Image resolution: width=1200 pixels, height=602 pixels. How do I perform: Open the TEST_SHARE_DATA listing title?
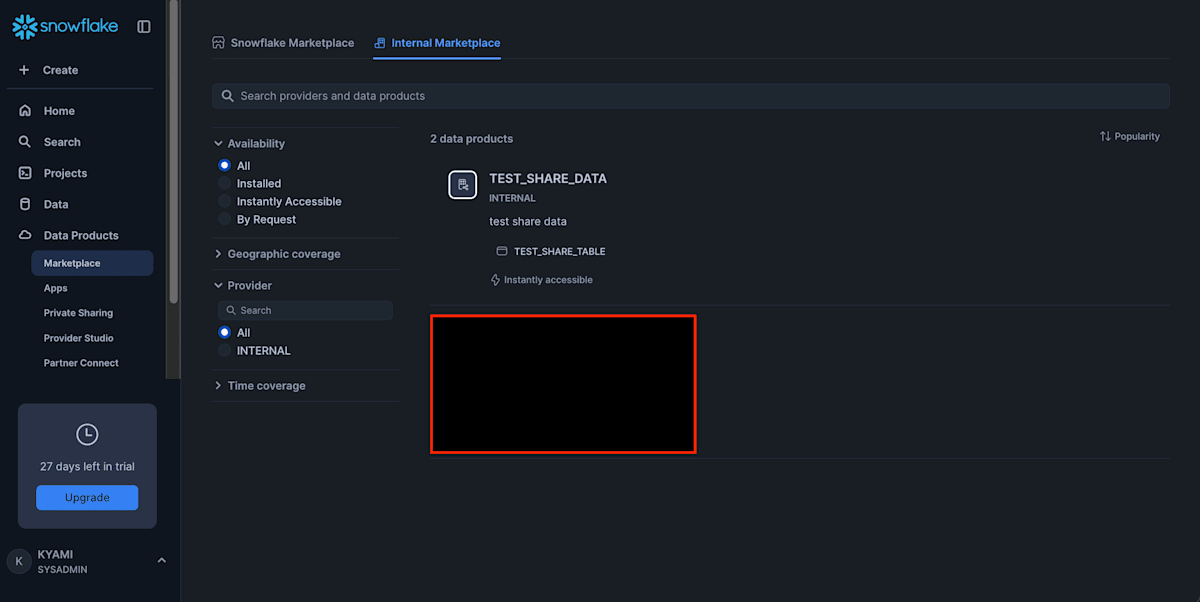point(548,179)
